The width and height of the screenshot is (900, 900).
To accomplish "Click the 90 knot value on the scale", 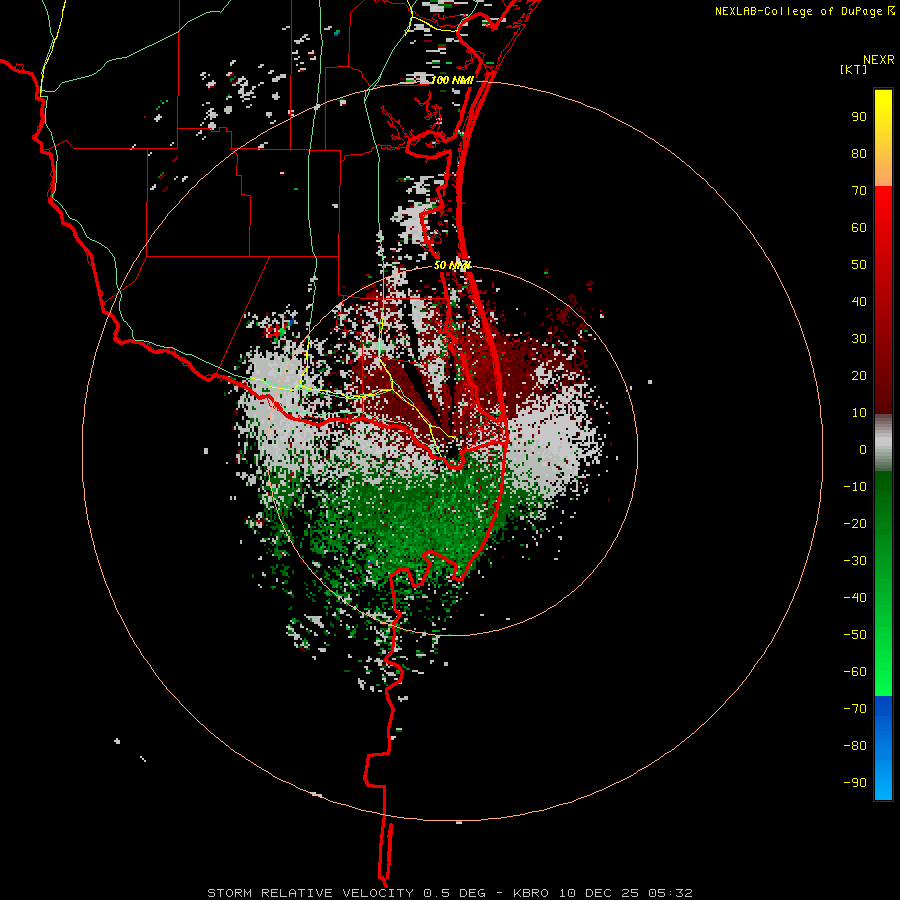I will pos(859,117).
